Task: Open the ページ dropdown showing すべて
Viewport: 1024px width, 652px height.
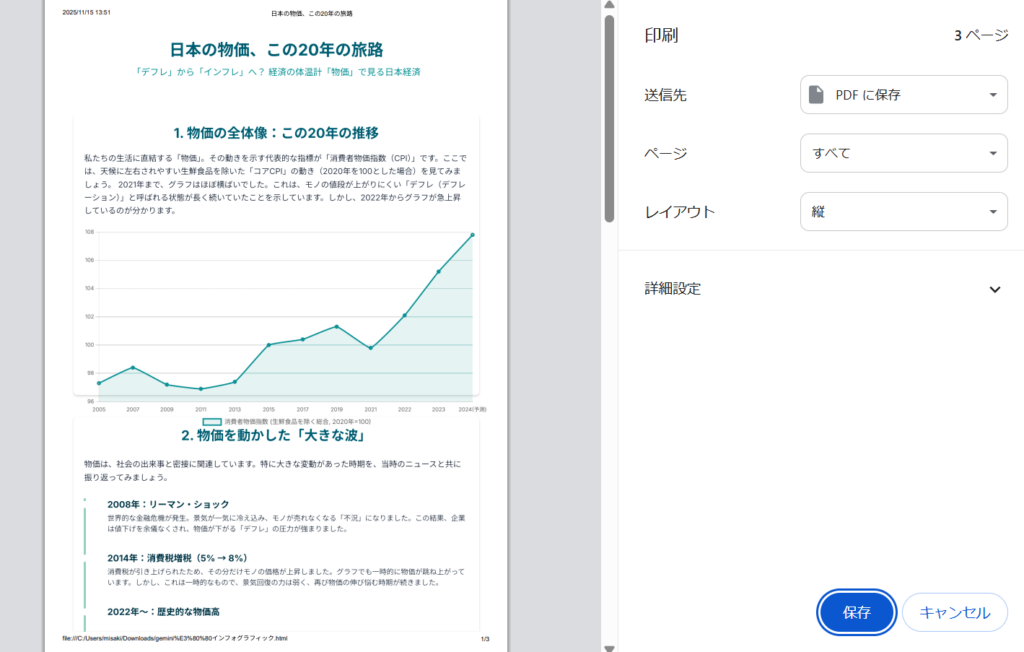Action: tap(903, 153)
